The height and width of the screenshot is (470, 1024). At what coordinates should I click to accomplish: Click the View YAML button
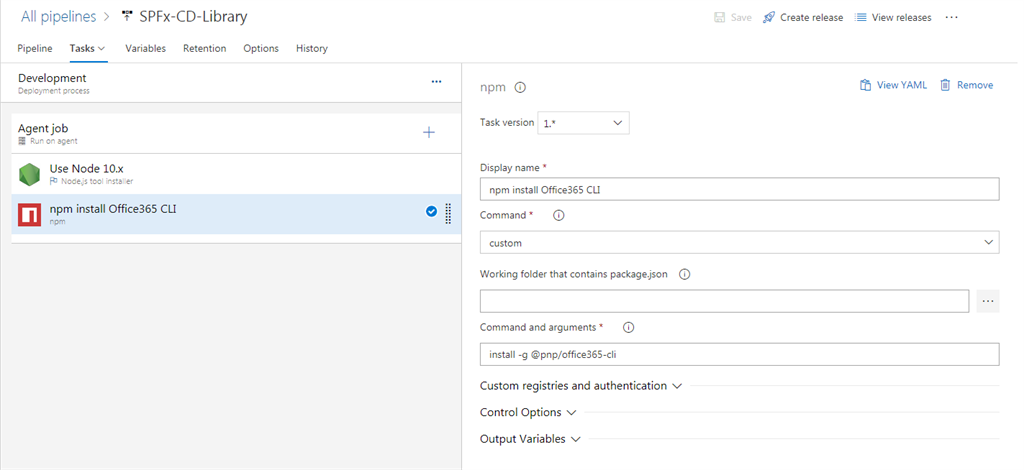click(893, 85)
